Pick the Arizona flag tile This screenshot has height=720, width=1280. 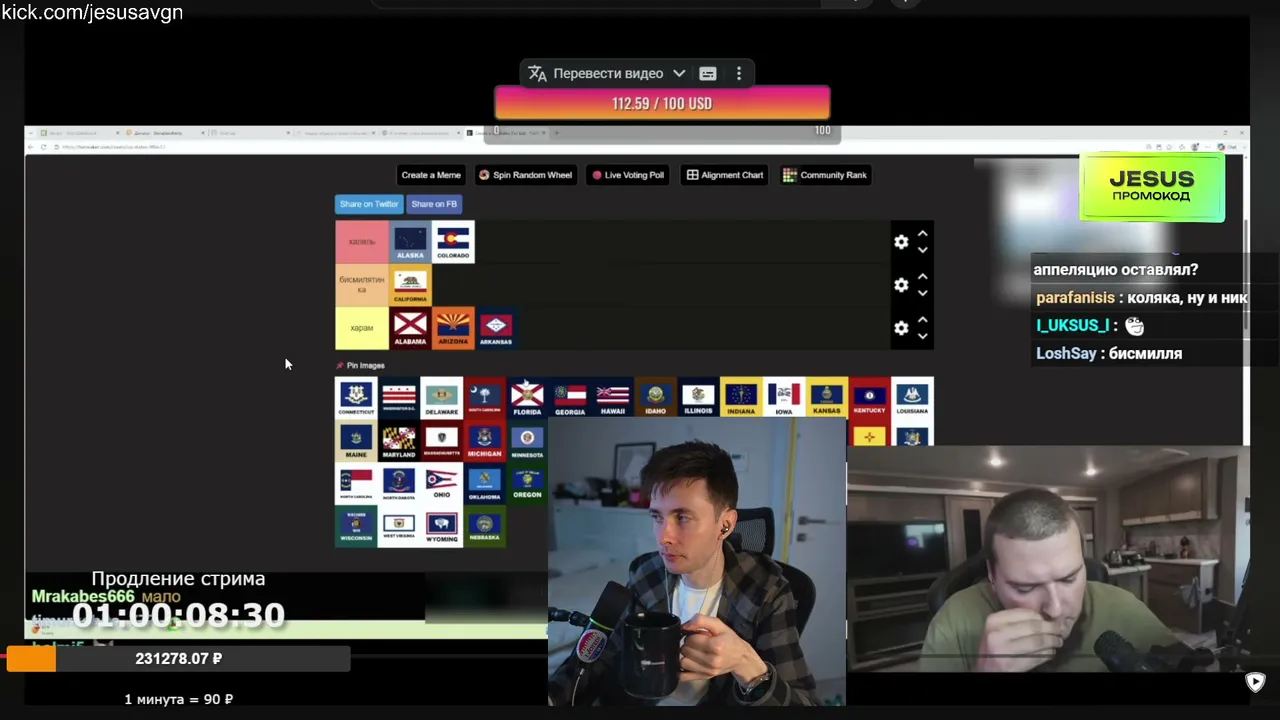coord(453,328)
